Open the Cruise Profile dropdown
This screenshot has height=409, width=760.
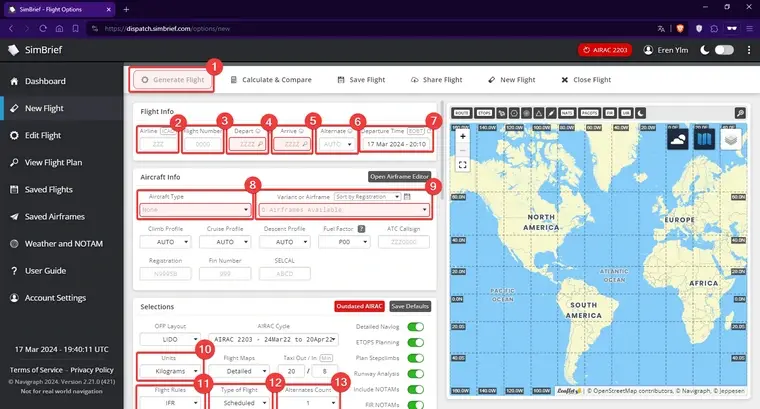[225, 242]
